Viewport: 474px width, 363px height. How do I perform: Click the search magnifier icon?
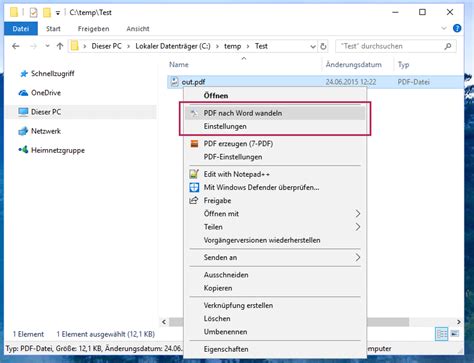point(448,46)
